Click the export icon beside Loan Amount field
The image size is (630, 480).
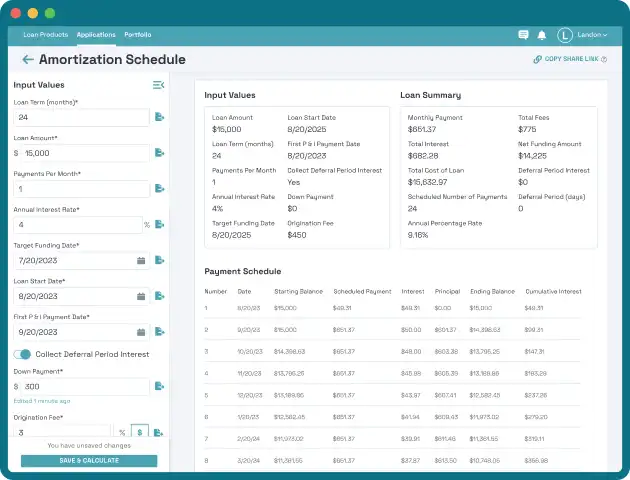[160, 153]
